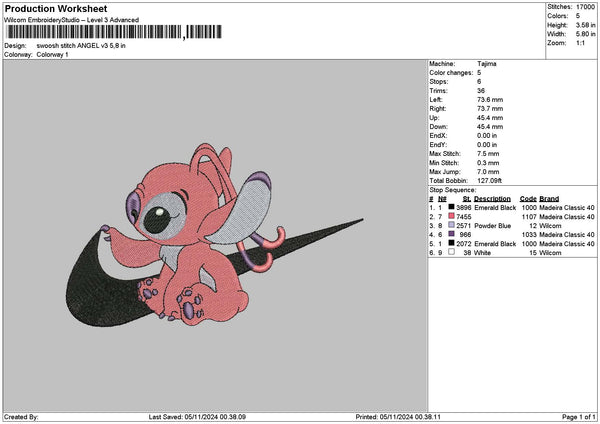Click the pink swatch for stitch count 7455
Viewport: 600px width, 424px height.
click(452, 216)
